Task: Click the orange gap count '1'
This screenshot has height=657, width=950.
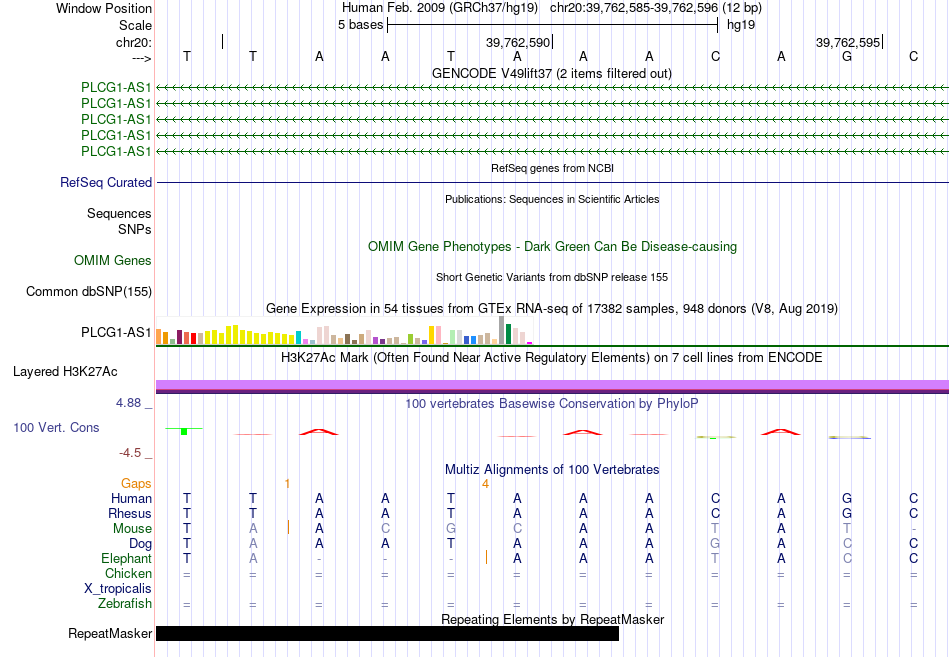Action: [287, 484]
